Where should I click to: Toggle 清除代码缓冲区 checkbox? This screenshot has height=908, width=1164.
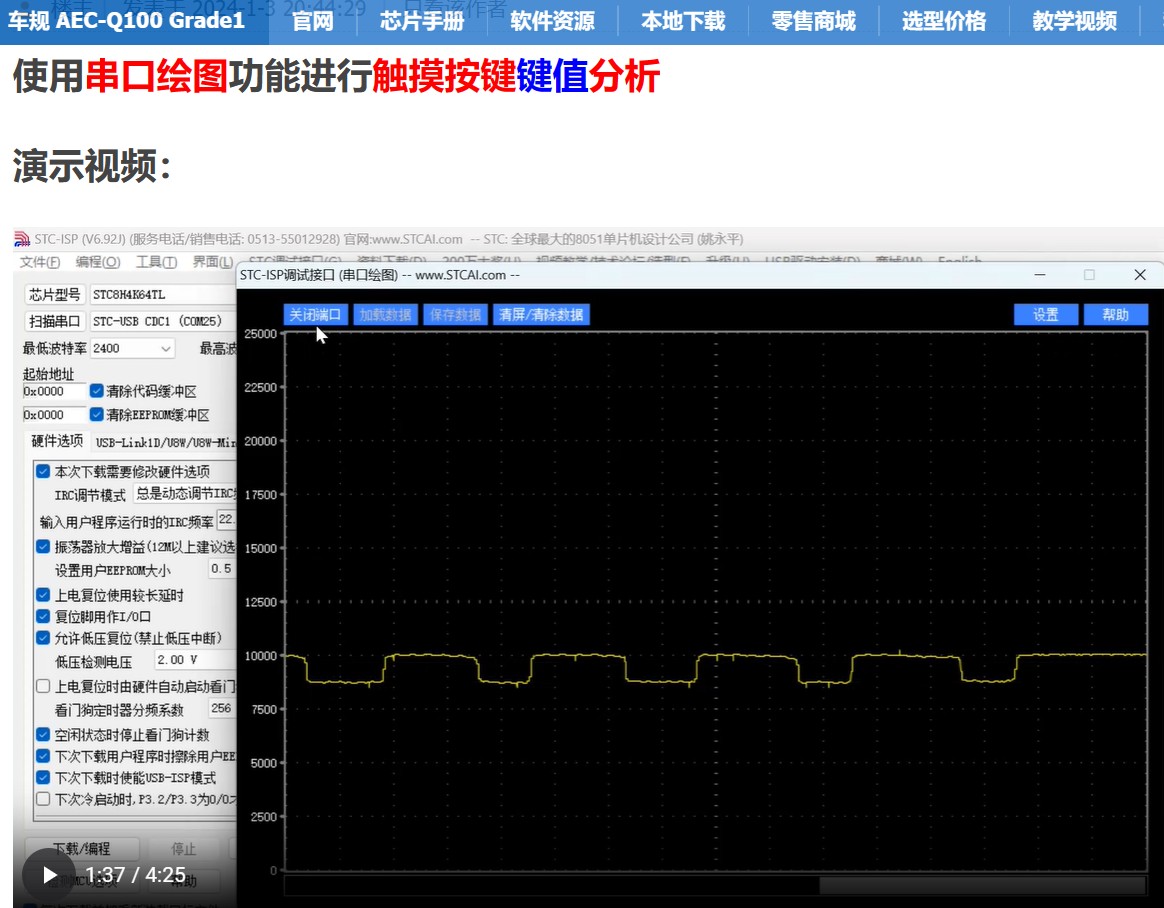97,391
